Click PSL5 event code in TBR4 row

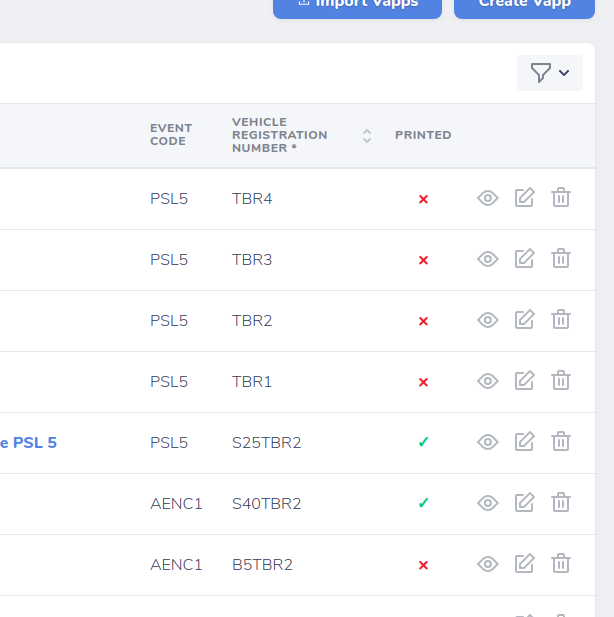169,199
